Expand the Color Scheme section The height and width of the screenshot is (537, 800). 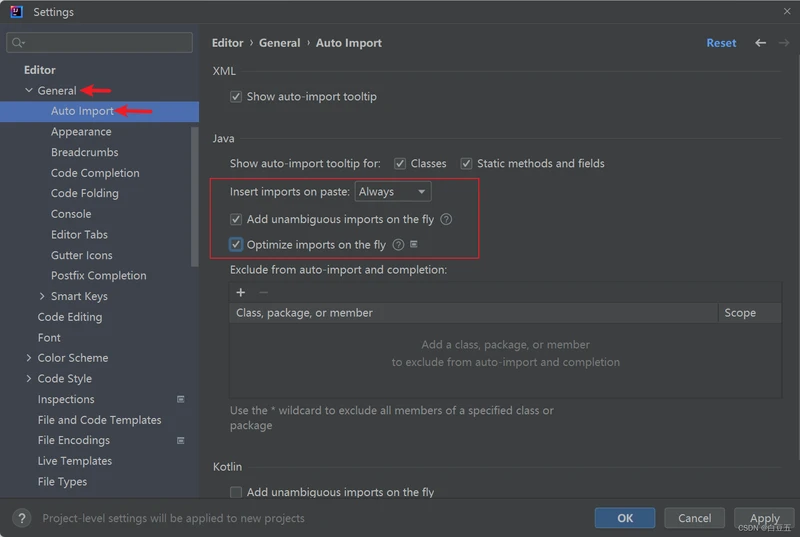pos(28,358)
